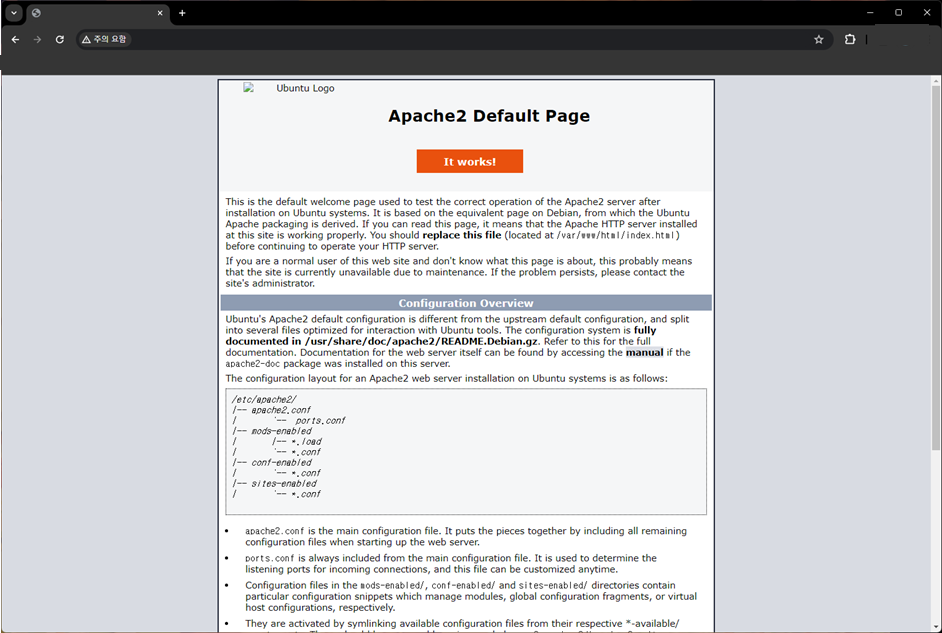Select the active browser tab

[x=98, y=13]
